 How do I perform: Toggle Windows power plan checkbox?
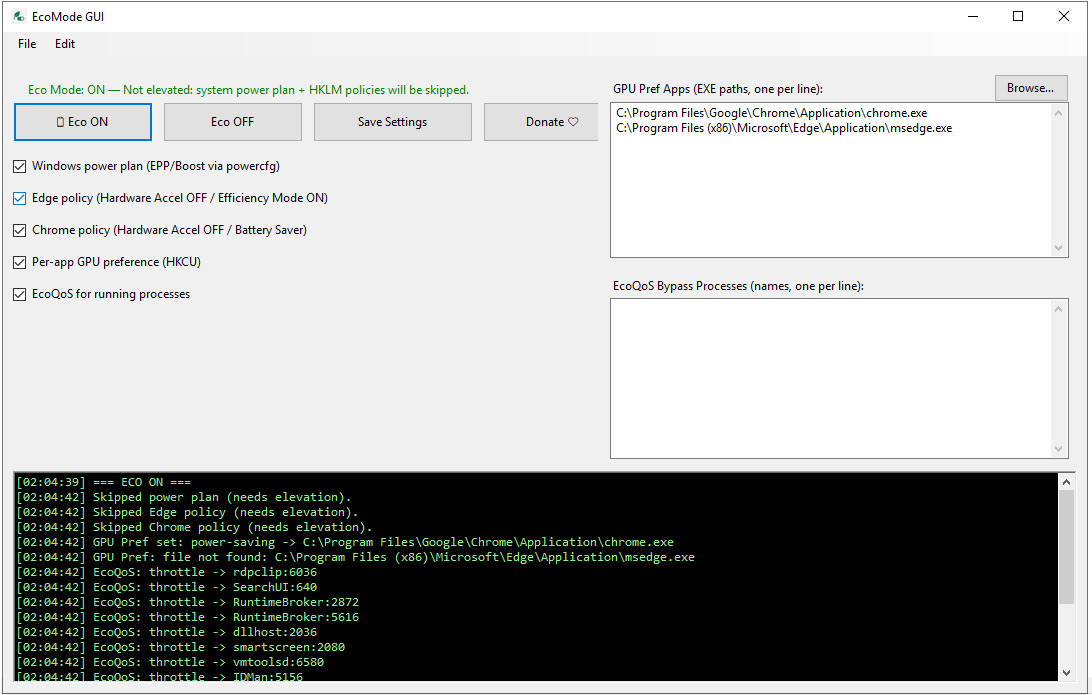tap(20, 166)
